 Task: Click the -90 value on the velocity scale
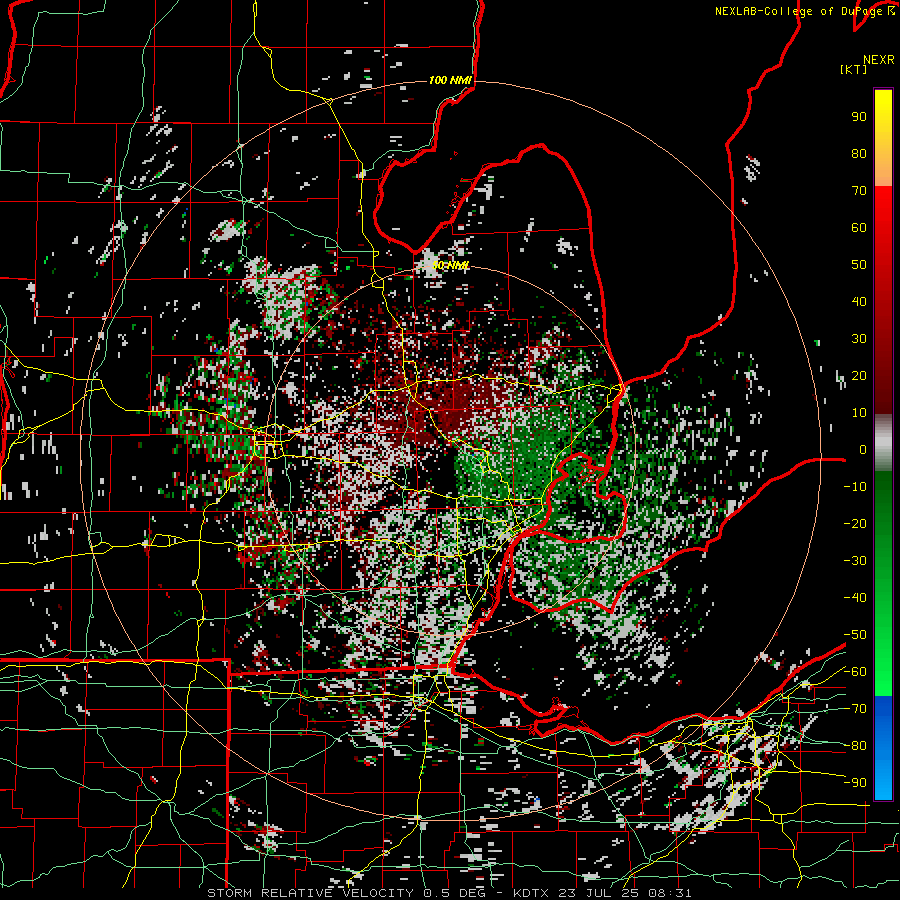coord(855,783)
